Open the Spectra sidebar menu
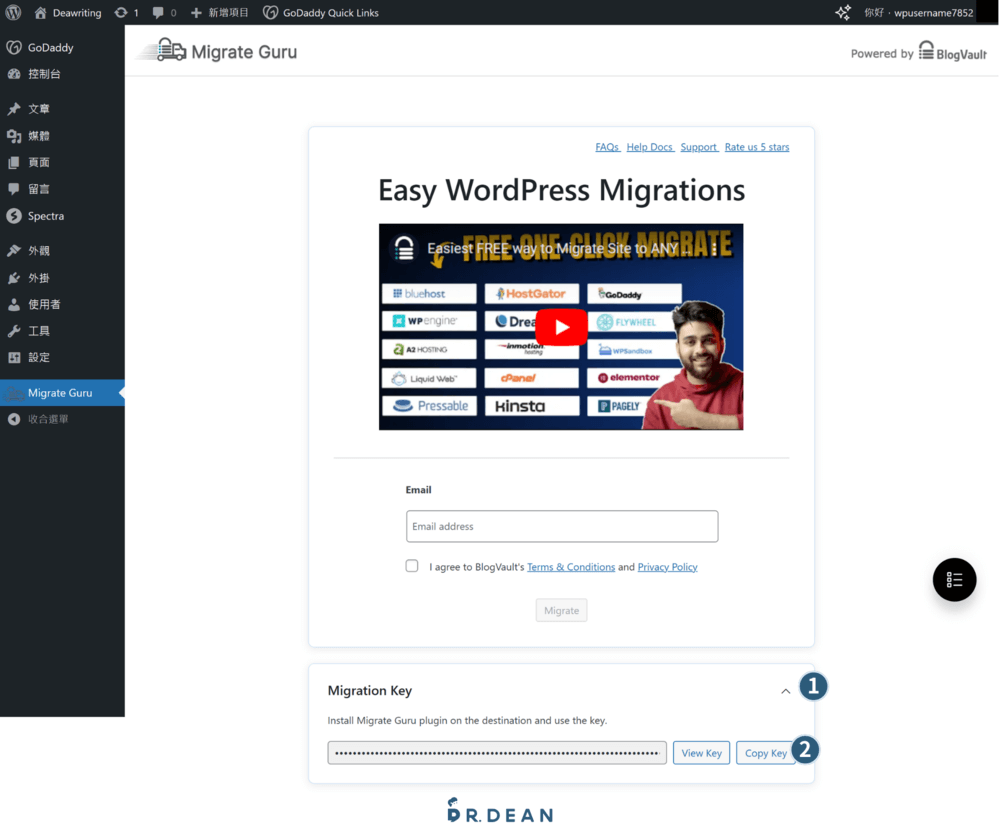The height and width of the screenshot is (833, 1000). click(62, 216)
